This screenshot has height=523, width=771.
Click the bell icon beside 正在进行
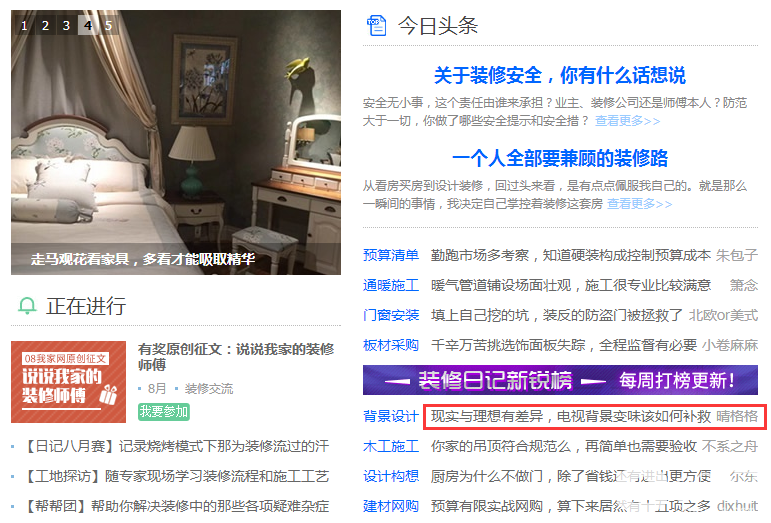coord(27,306)
